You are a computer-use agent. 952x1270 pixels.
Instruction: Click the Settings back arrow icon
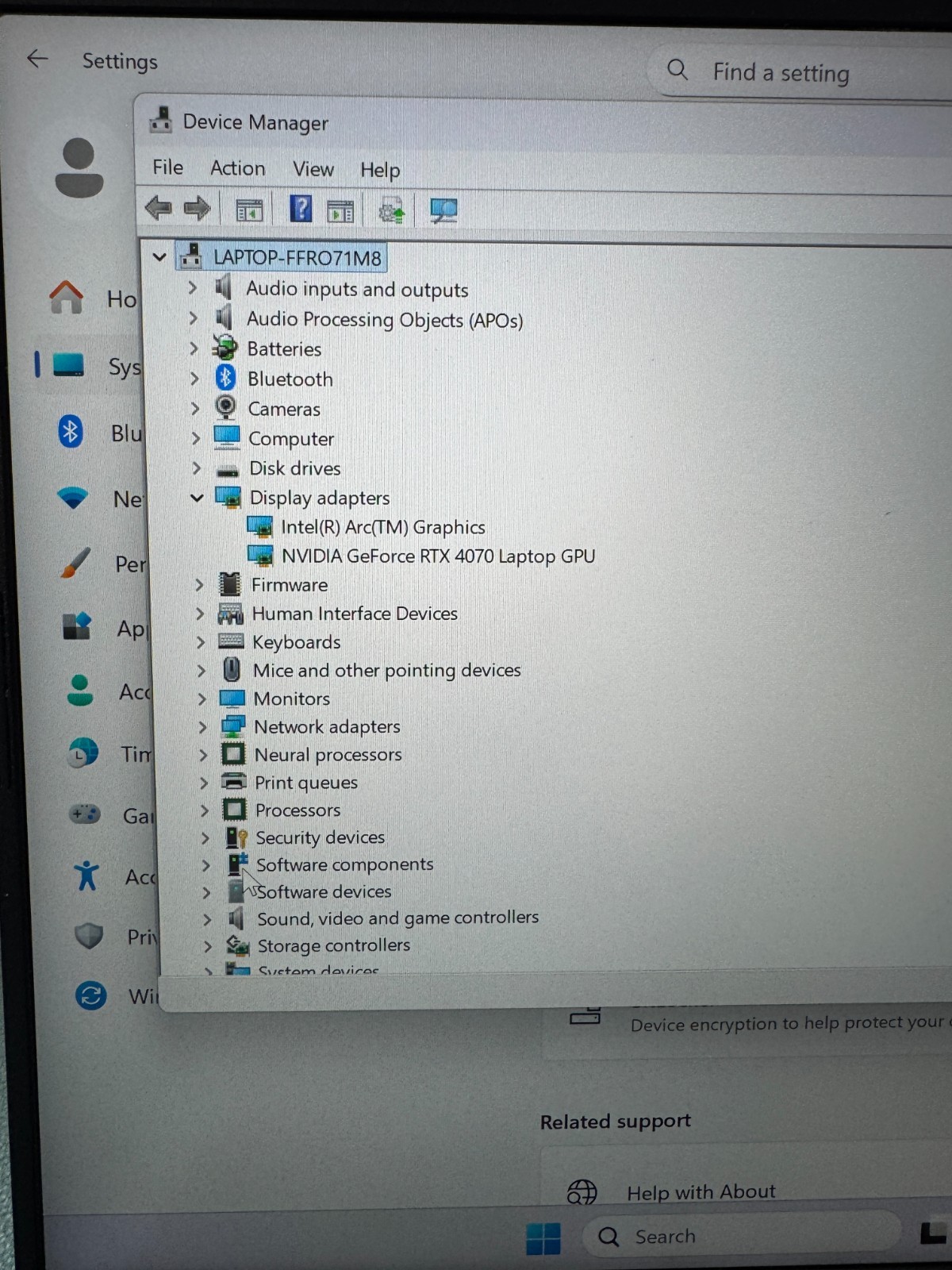(x=37, y=58)
